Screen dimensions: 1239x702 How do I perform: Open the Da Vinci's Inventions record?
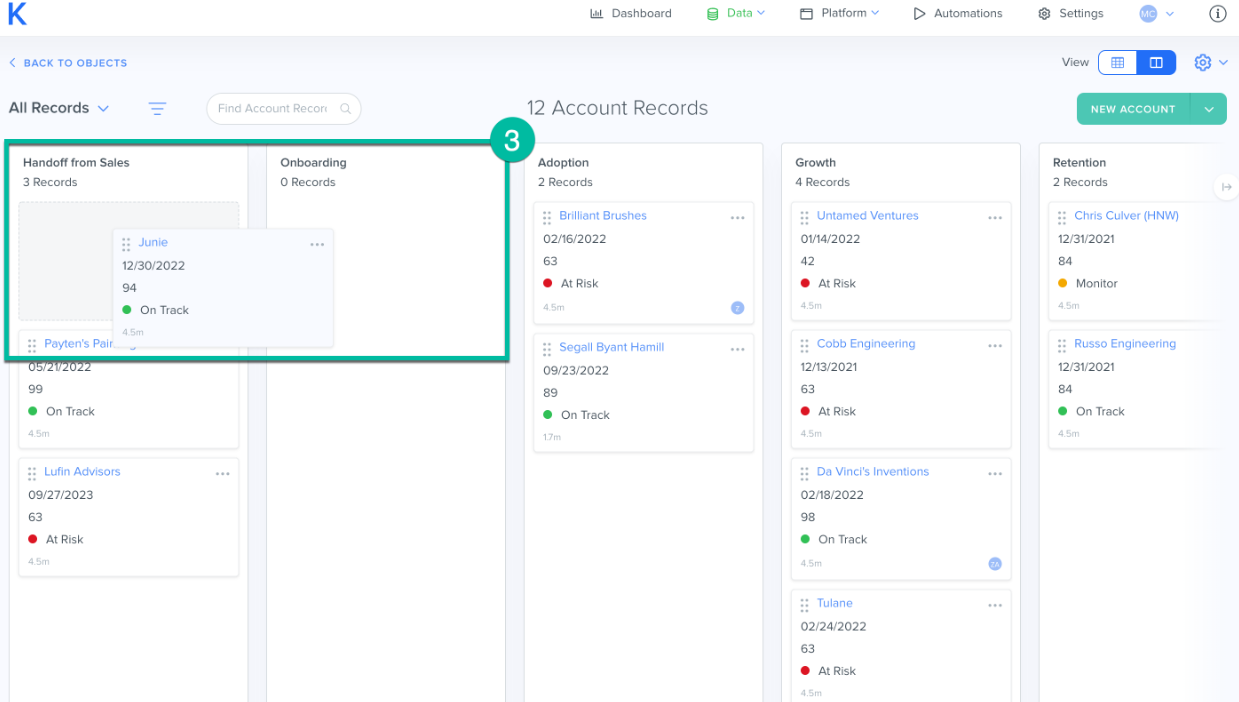pyautogui.click(x=873, y=471)
